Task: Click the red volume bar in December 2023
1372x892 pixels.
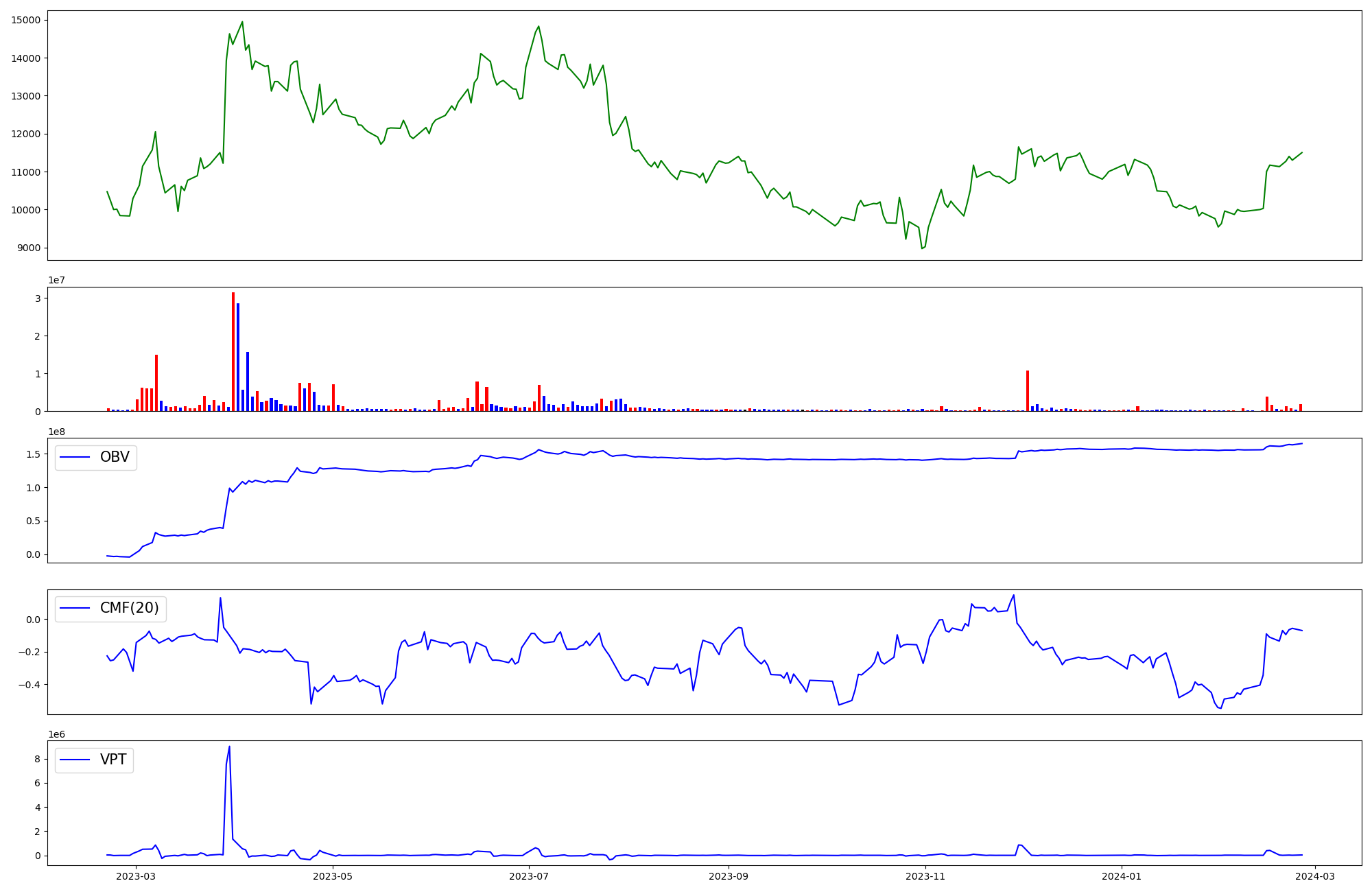Action: 1027,390
